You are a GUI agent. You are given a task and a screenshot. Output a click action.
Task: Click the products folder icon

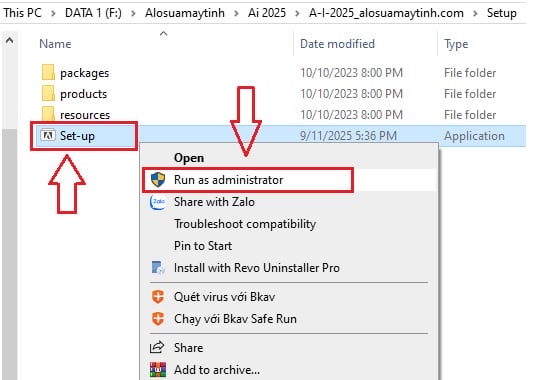click(48, 93)
